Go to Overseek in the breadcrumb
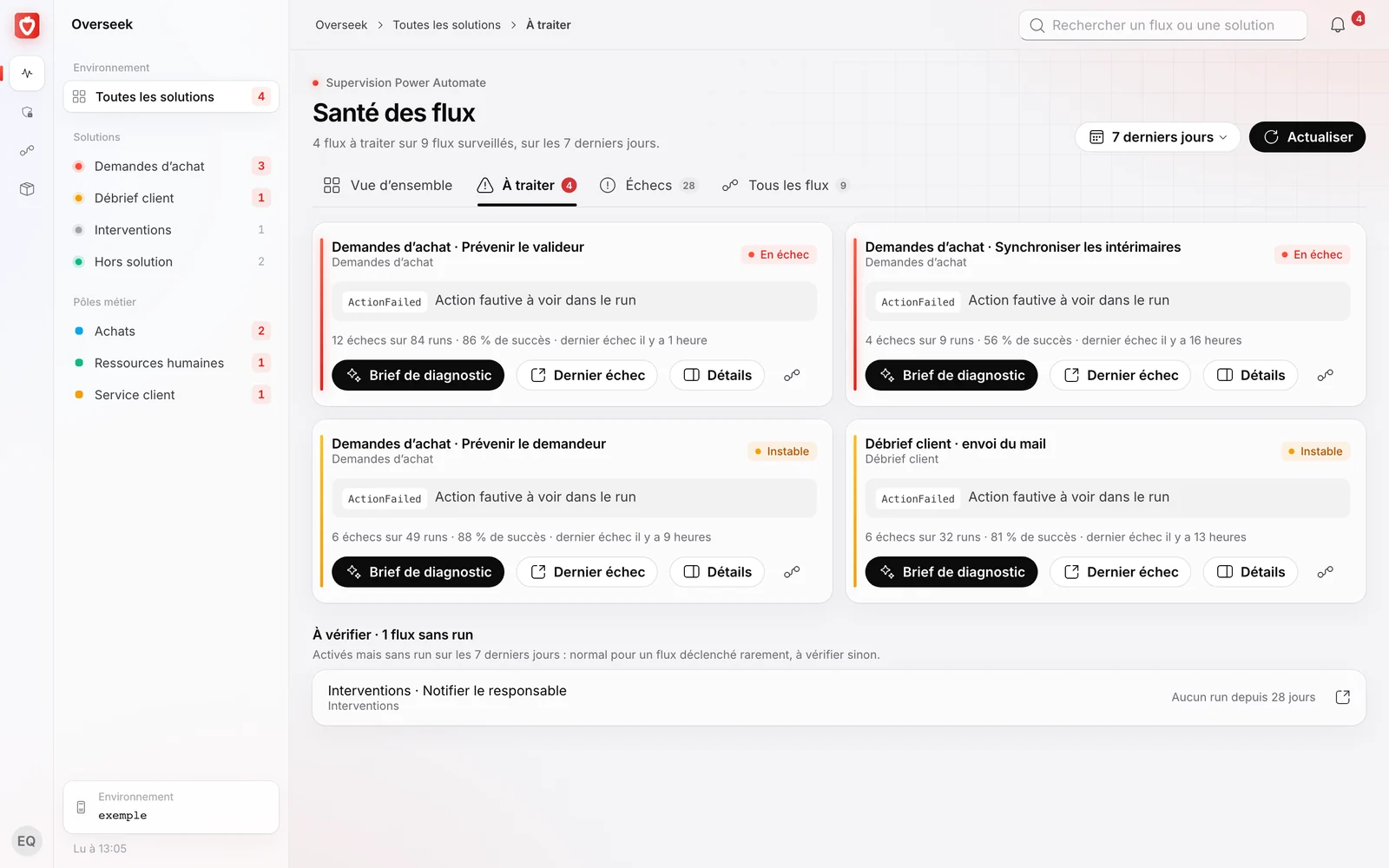The height and width of the screenshot is (868, 1389). [341, 25]
